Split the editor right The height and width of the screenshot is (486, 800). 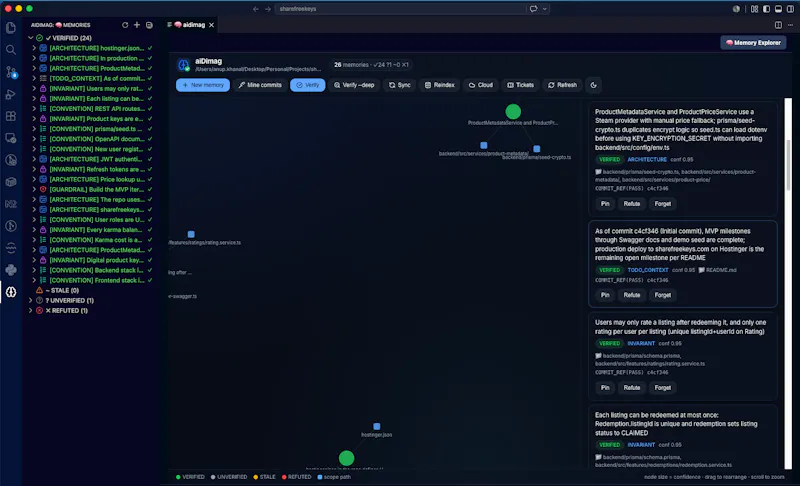pyautogui.click(x=778, y=25)
